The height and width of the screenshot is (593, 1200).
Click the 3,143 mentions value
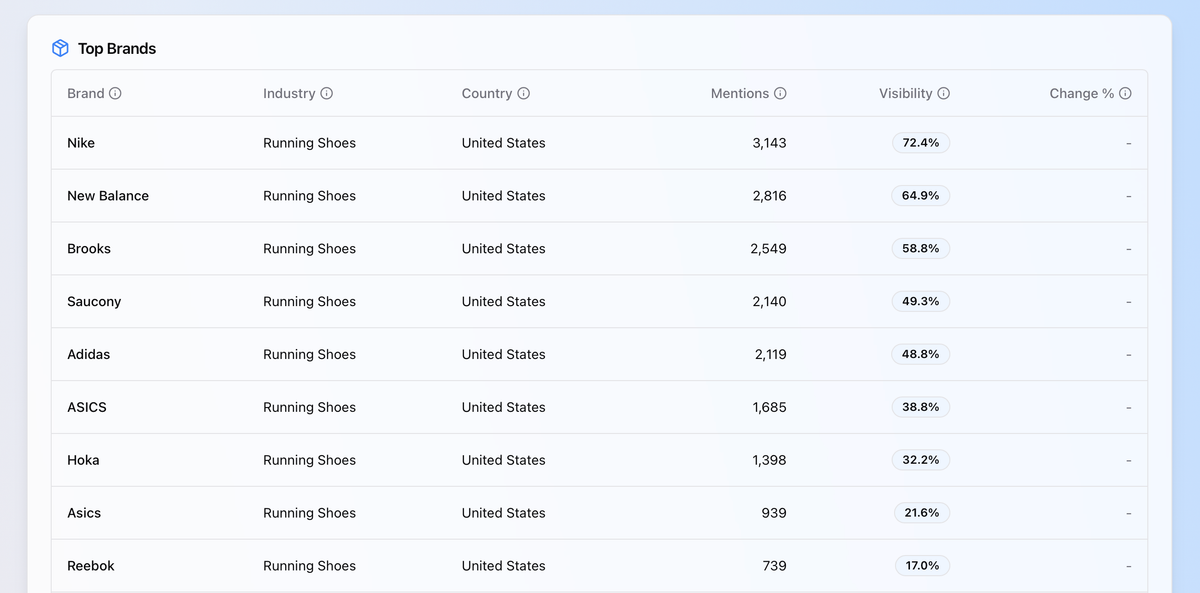pos(769,143)
